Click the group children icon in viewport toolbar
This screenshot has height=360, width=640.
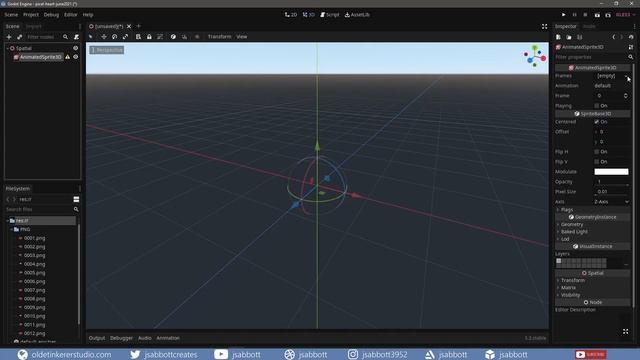tap(160, 37)
